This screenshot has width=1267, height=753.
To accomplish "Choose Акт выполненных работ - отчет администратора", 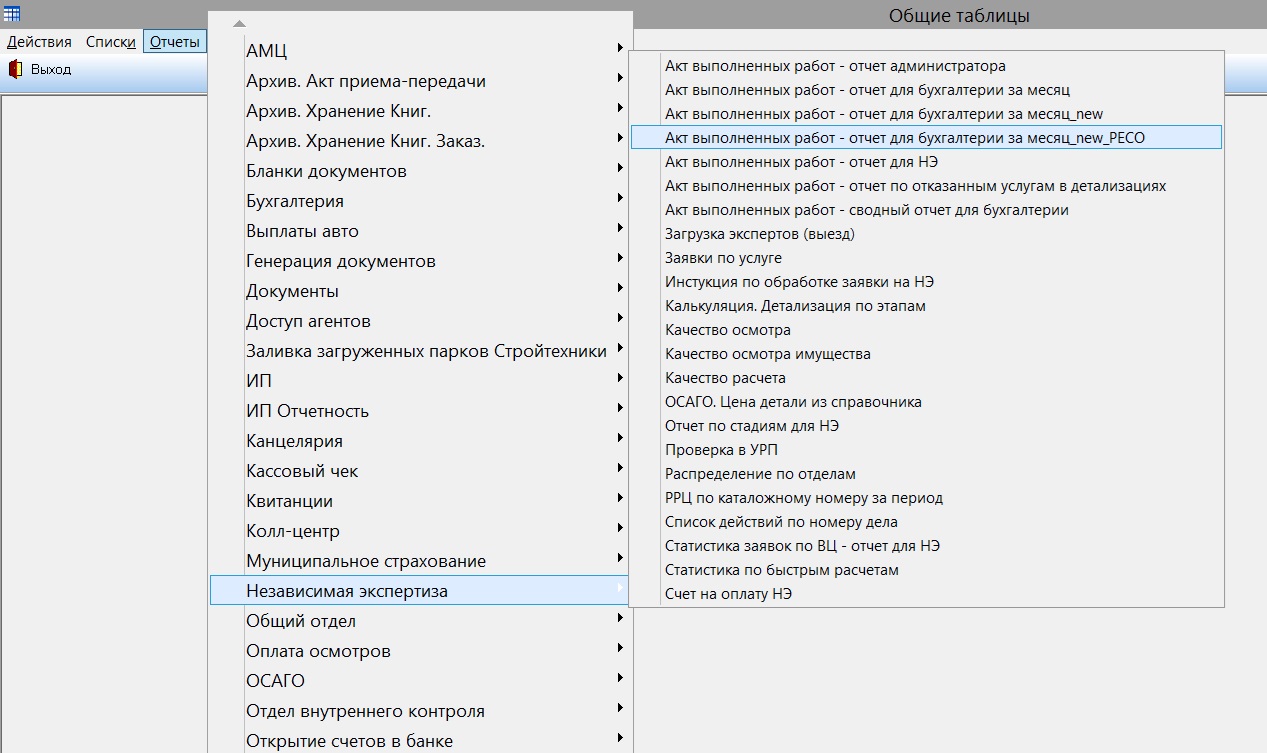I will tap(926, 66).
